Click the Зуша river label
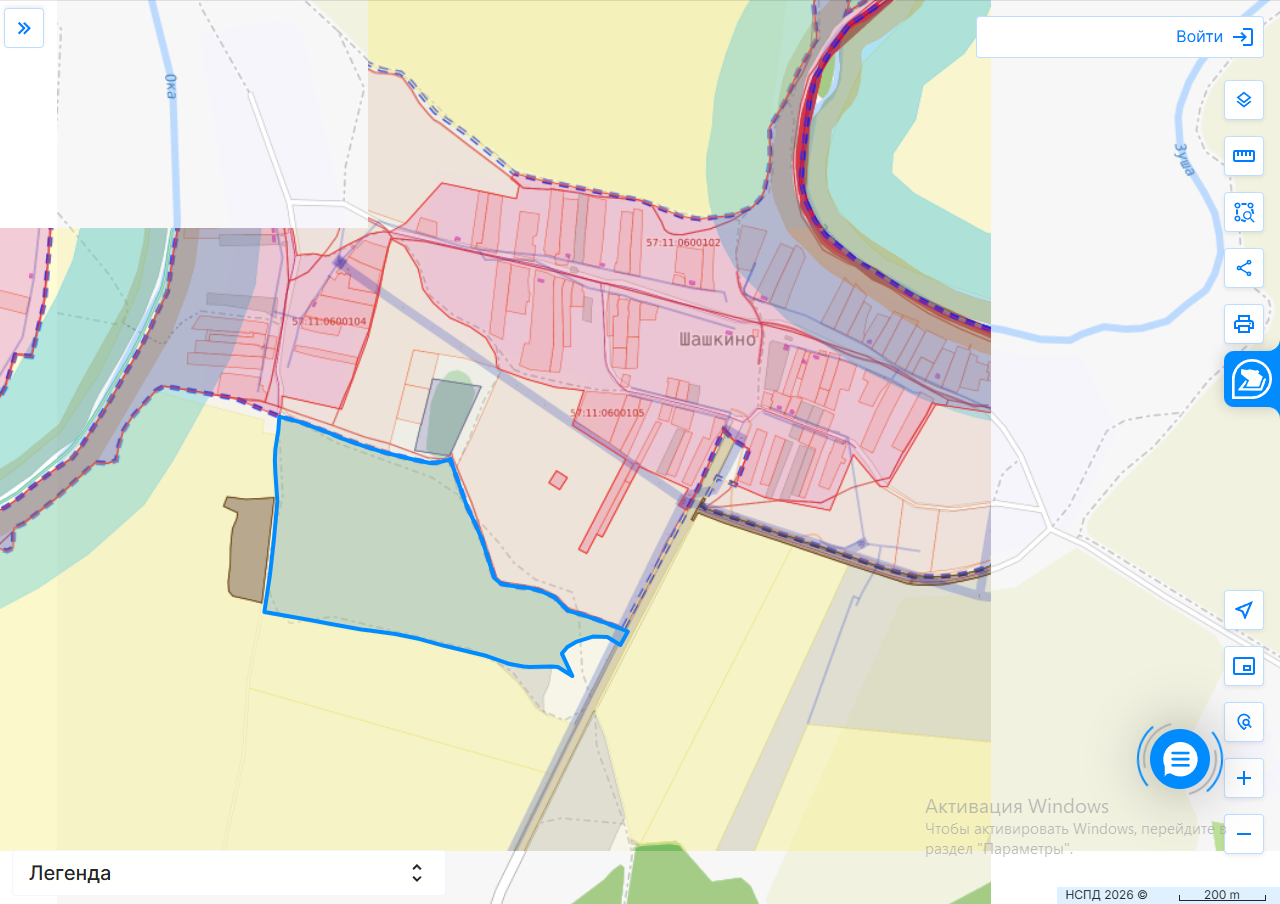 pos(1184,160)
